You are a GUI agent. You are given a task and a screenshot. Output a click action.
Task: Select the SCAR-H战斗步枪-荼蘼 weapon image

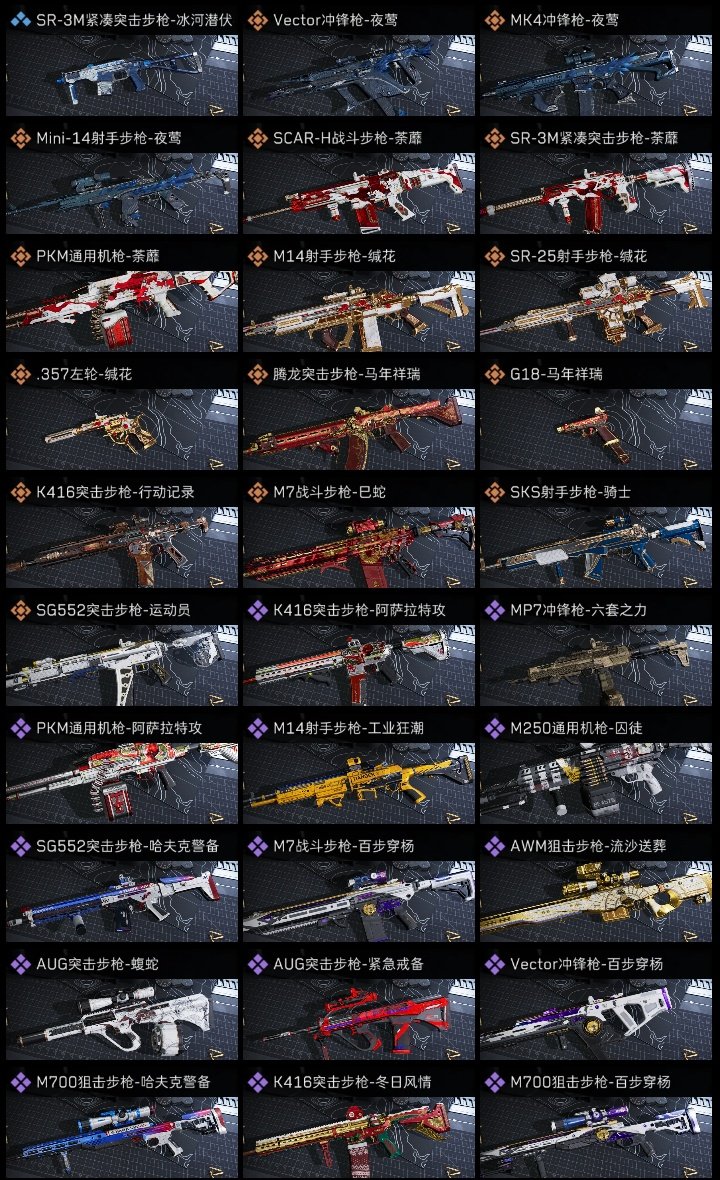[359, 193]
